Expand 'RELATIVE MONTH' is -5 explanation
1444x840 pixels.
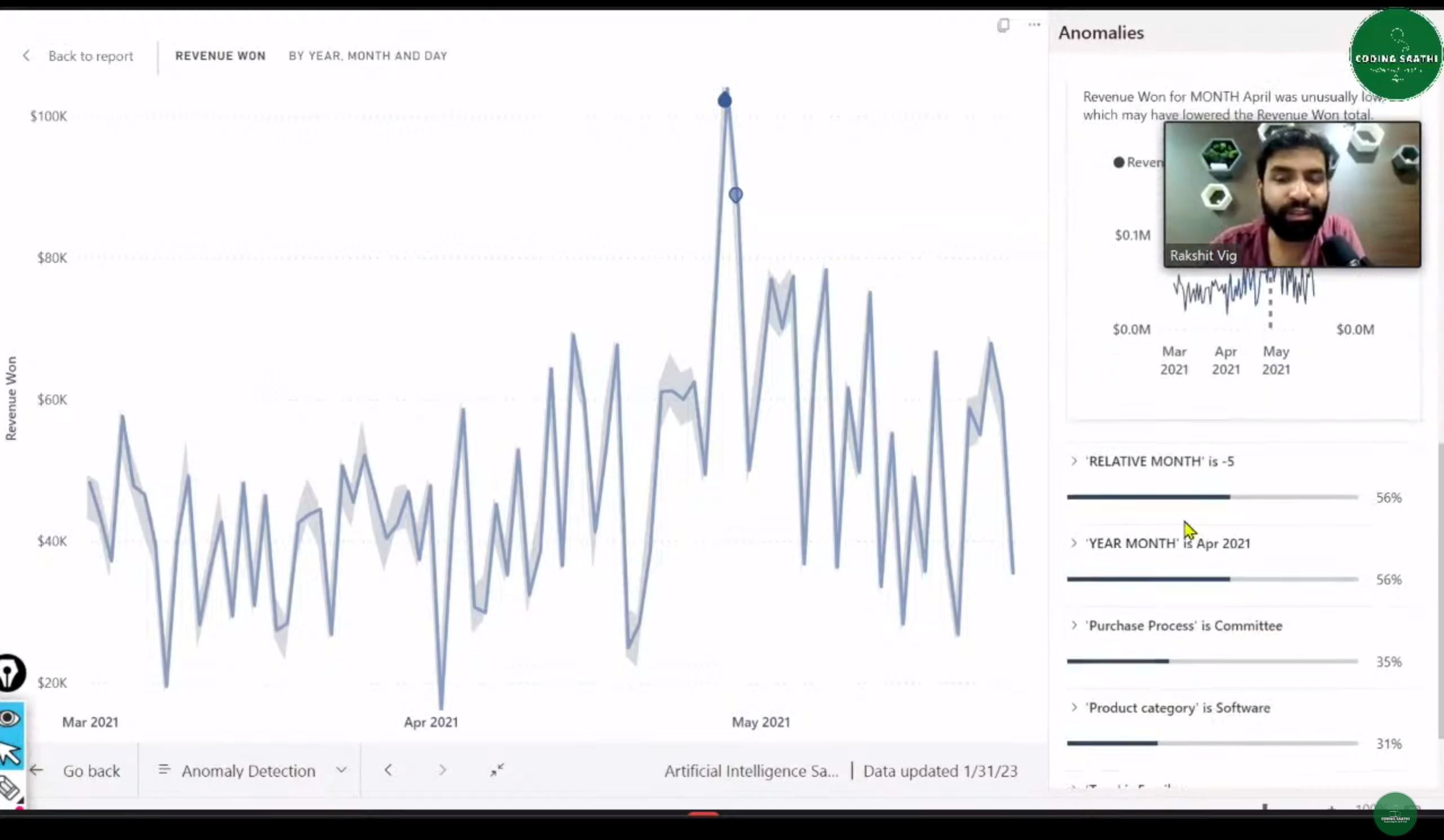click(x=1074, y=462)
